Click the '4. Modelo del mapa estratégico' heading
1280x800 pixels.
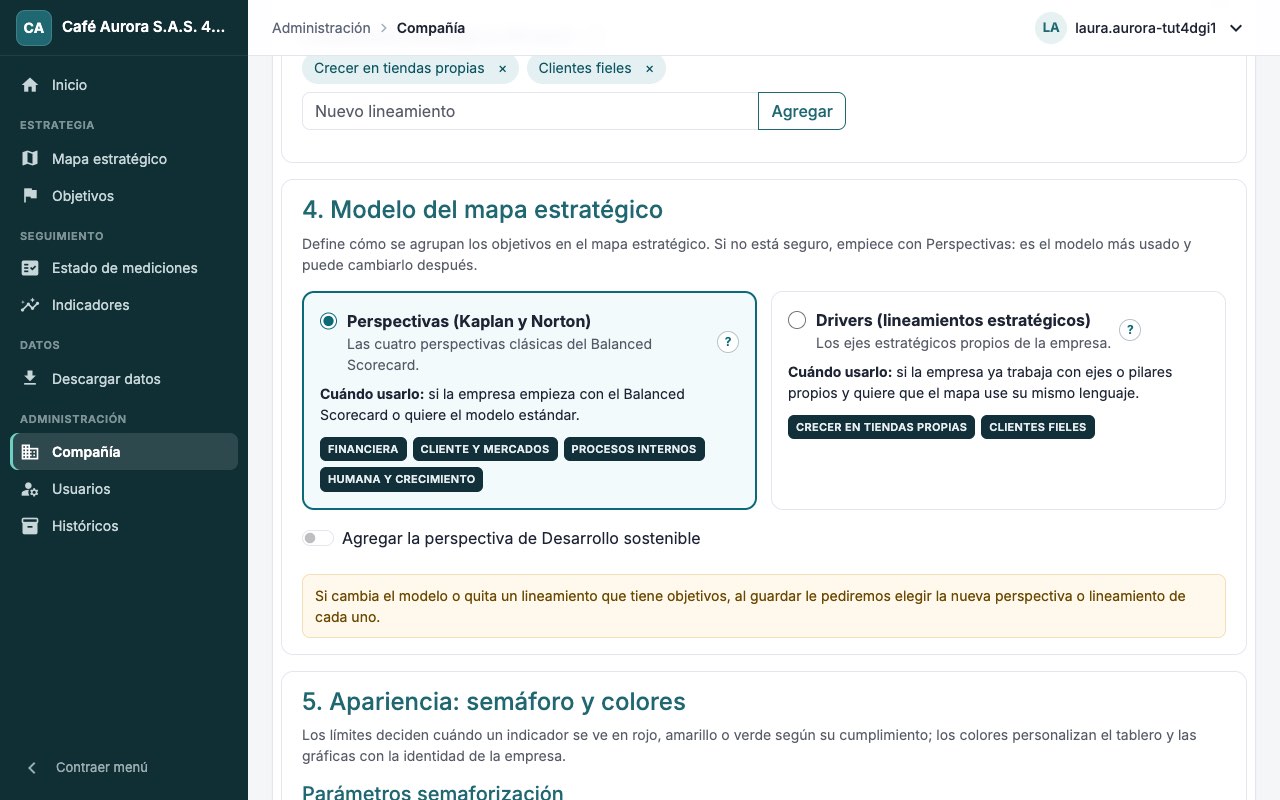pyautogui.click(x=482, y=210)
